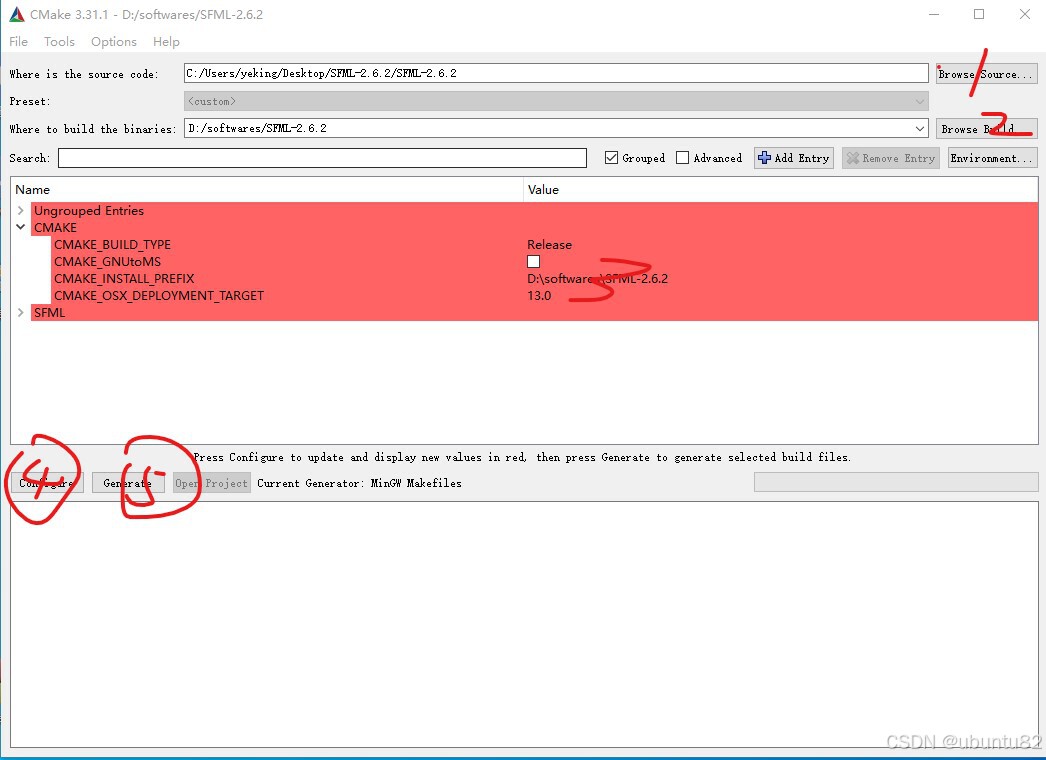Viewport: 1046px width, 760px height.
Task: Click the CMake logo in the title bar
Action: pyautogui.click(x=17, y=15)
